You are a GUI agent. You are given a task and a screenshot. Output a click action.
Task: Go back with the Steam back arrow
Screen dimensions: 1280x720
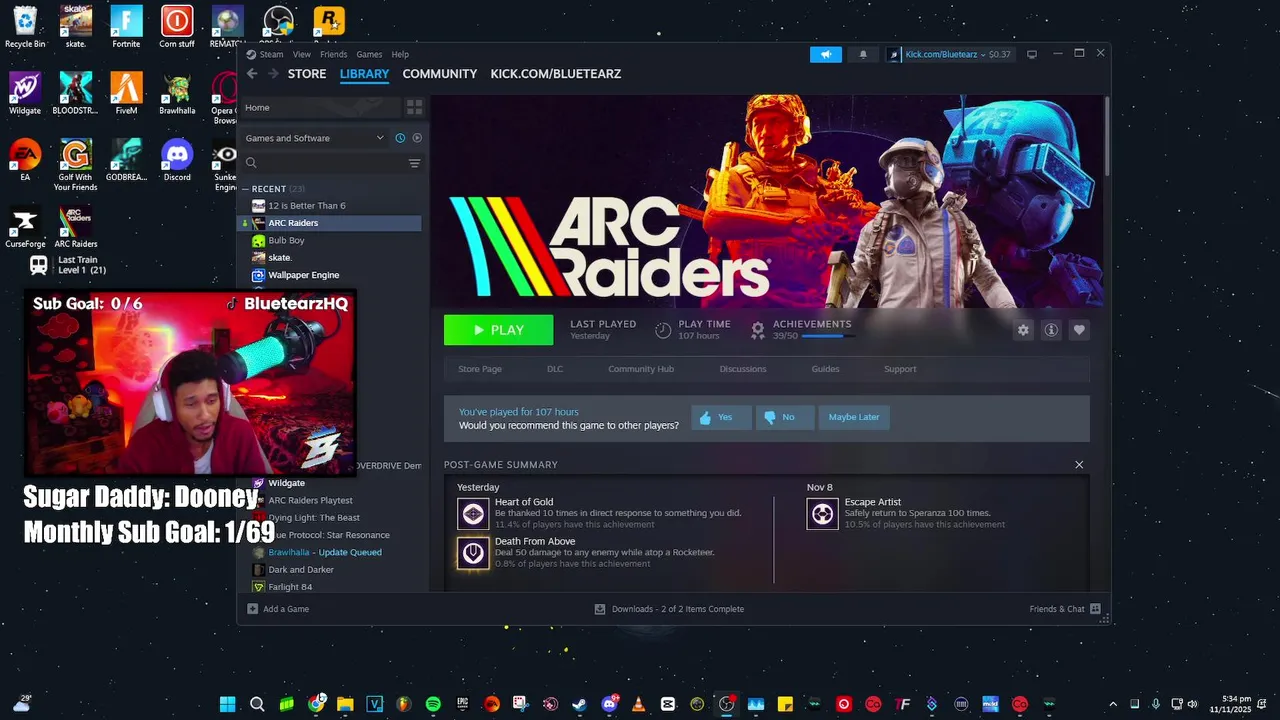252,74
